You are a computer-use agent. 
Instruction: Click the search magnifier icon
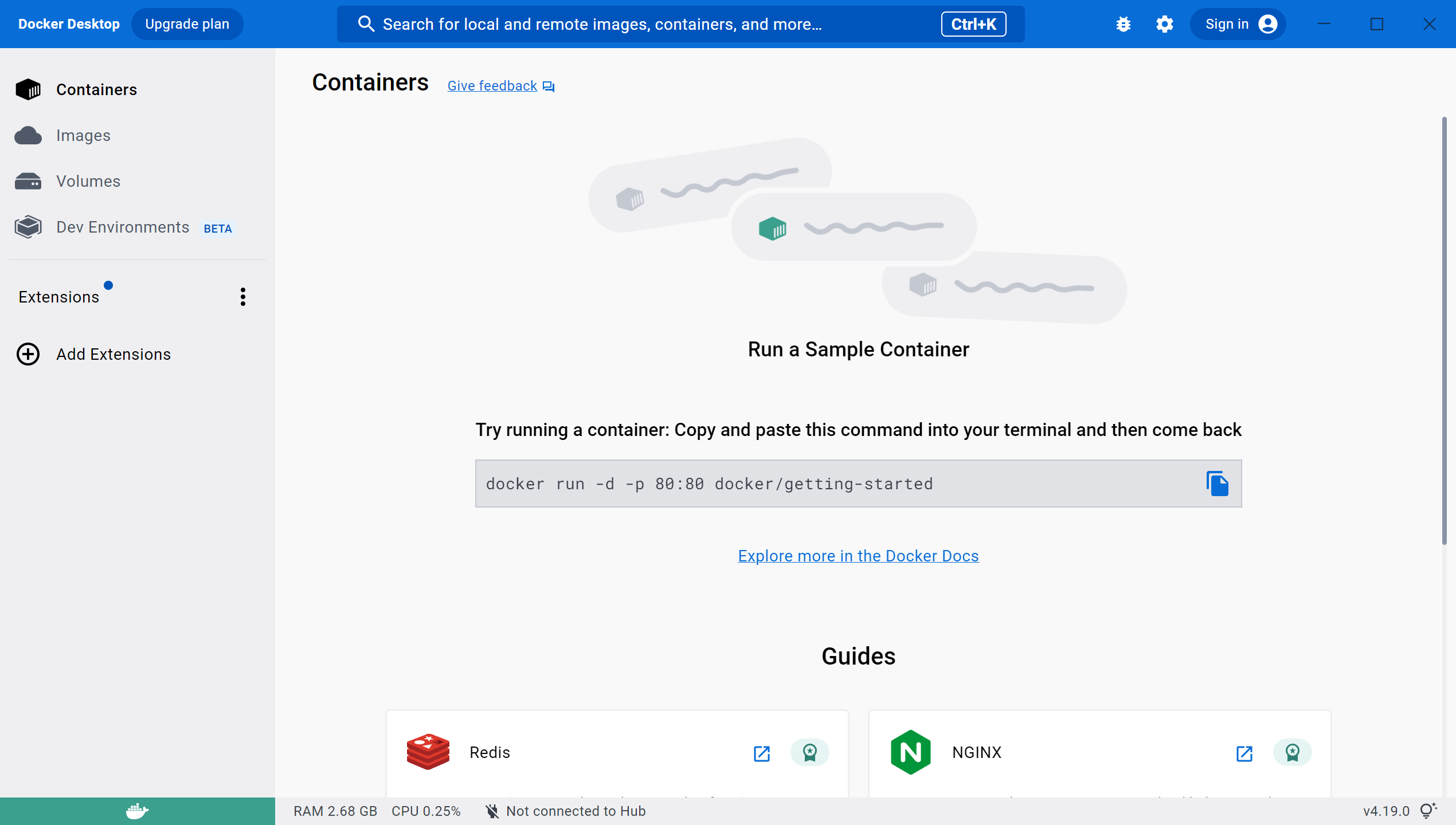pyautogui.click(x=366, y=24)
